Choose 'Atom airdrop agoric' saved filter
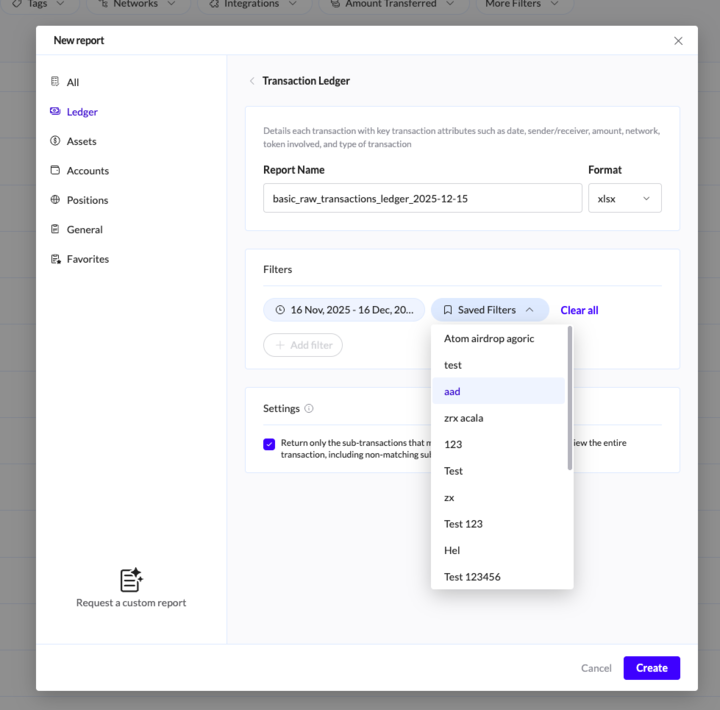The width and height of the screenshot is (720, 710). click(x=489, y=338)
